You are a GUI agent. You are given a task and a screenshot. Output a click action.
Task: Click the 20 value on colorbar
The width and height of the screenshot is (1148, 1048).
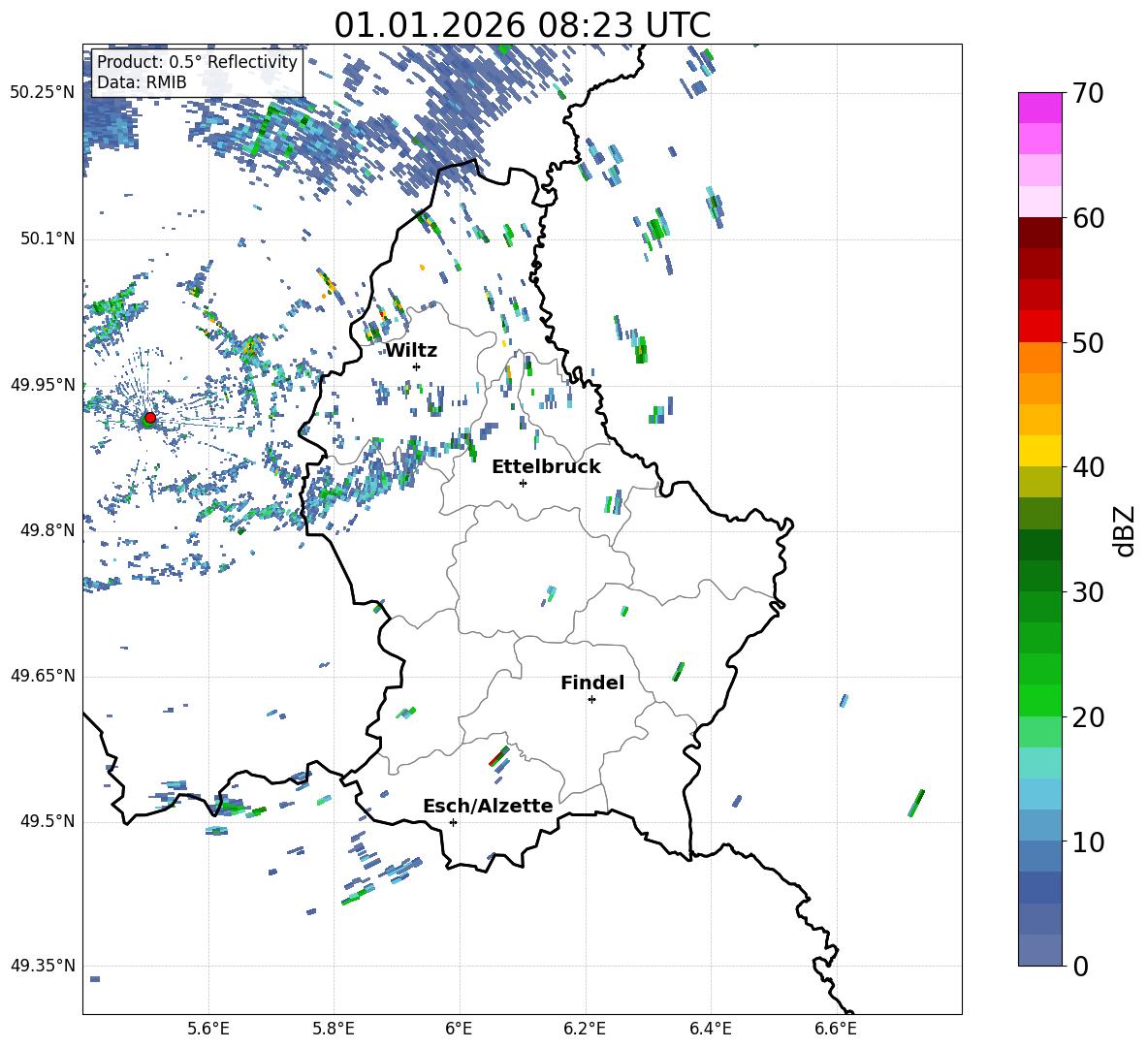click(x=1087, y=717)
